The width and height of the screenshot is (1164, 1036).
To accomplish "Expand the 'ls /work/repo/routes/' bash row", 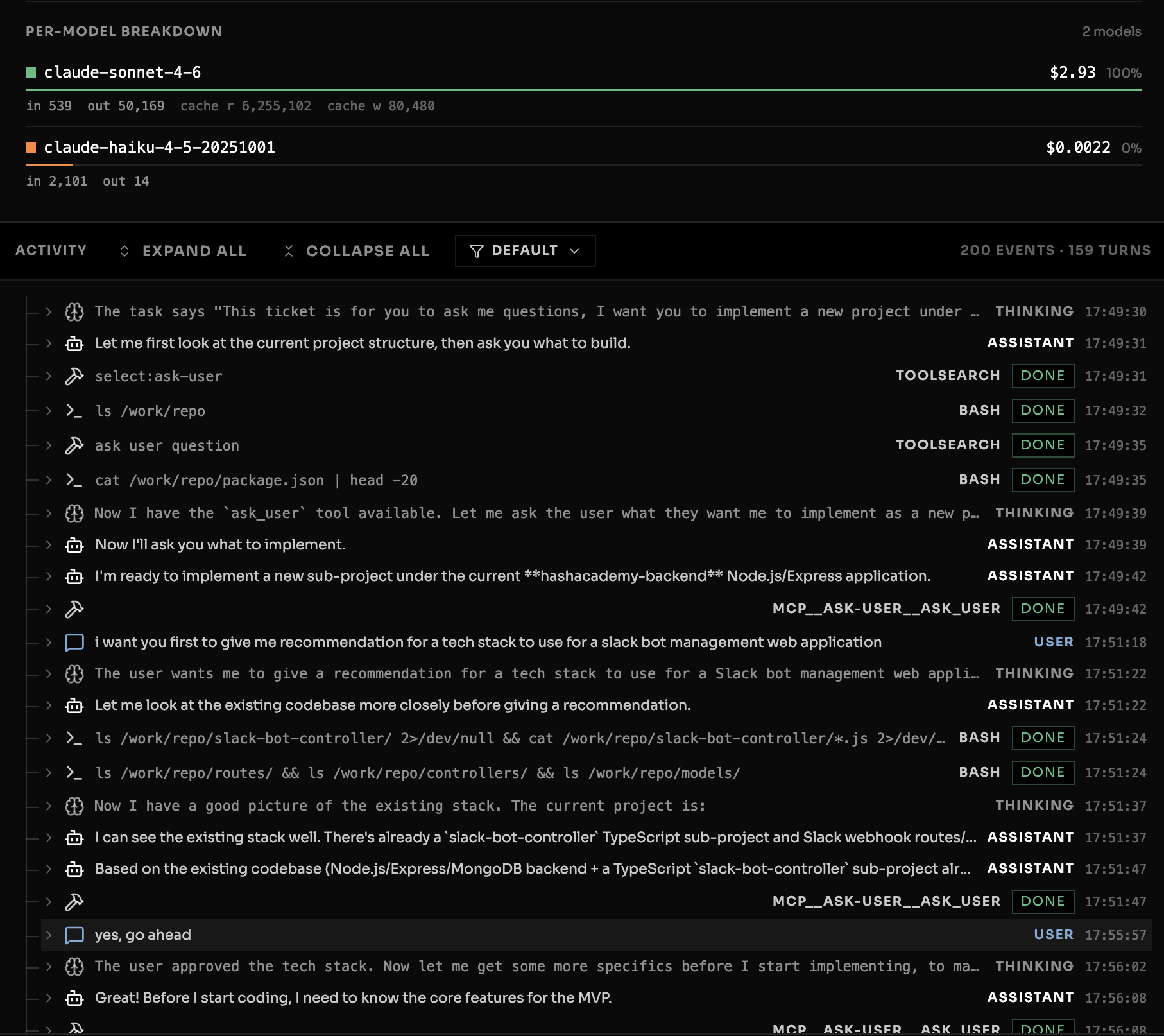I will point(49,772).
